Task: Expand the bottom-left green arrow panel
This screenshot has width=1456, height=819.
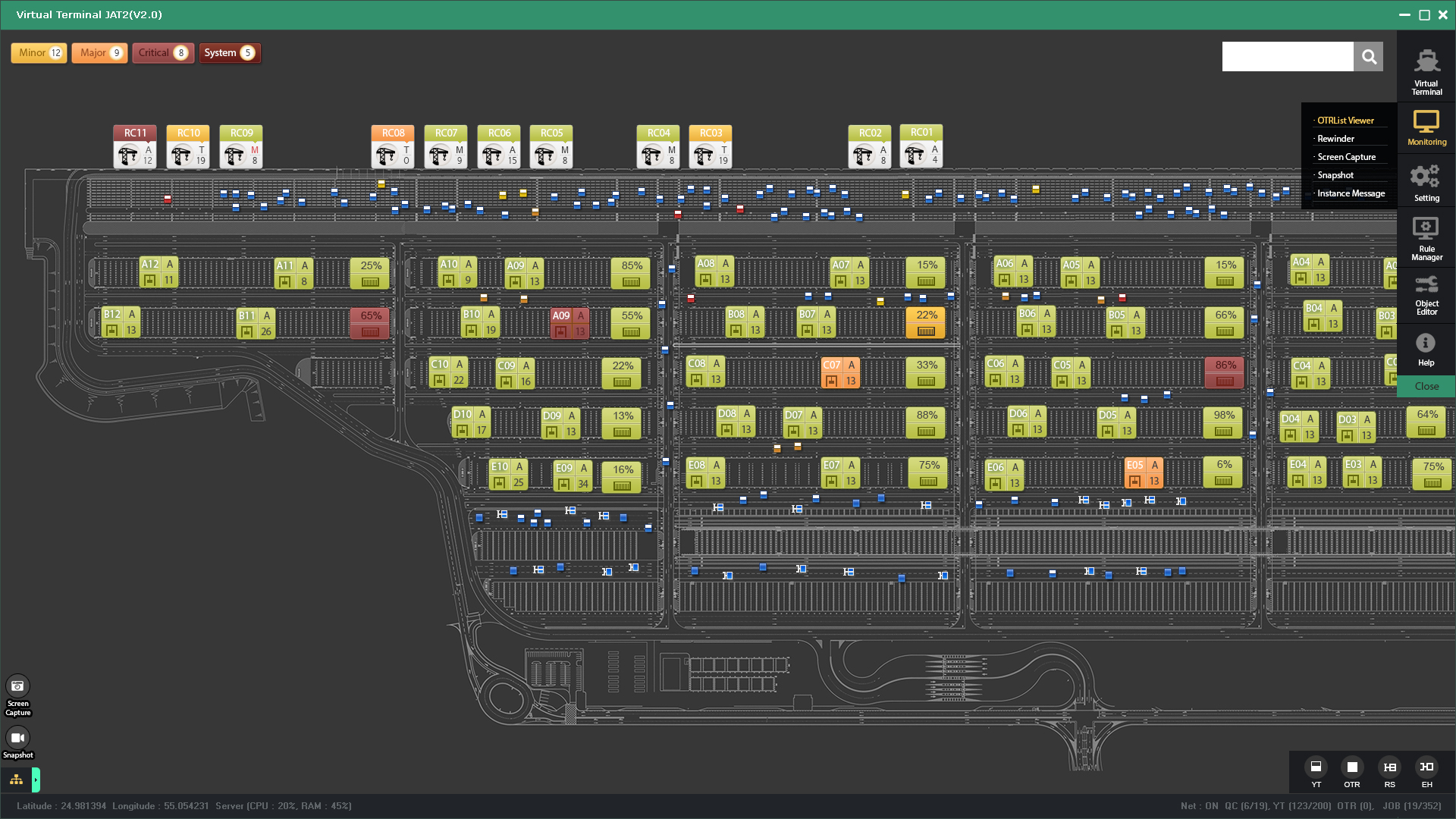Action: point(36,780)
